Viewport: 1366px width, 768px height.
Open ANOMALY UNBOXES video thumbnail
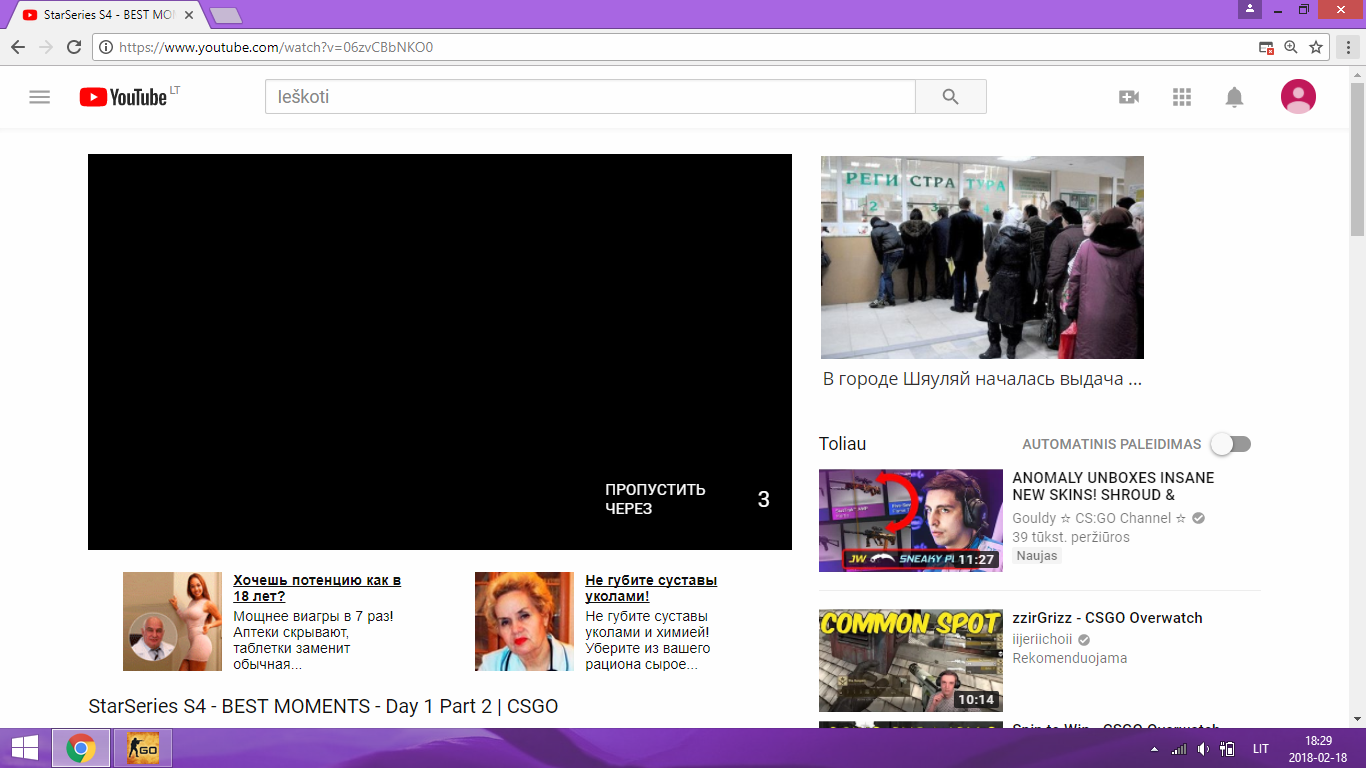[x=911, y=520]
